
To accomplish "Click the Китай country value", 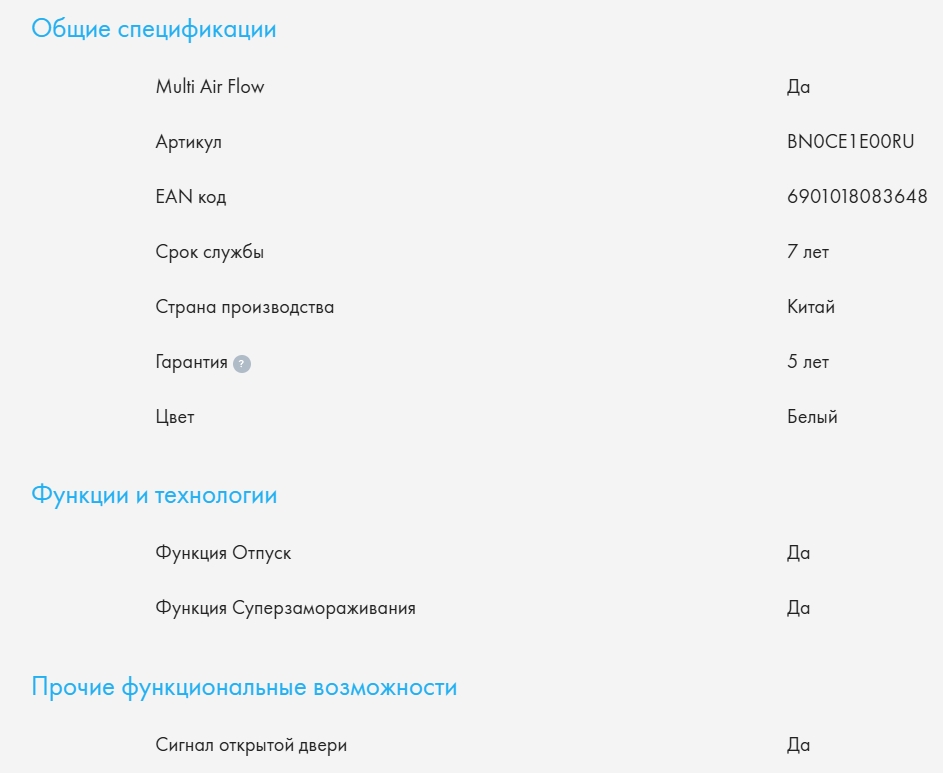I will click(811, 307).
